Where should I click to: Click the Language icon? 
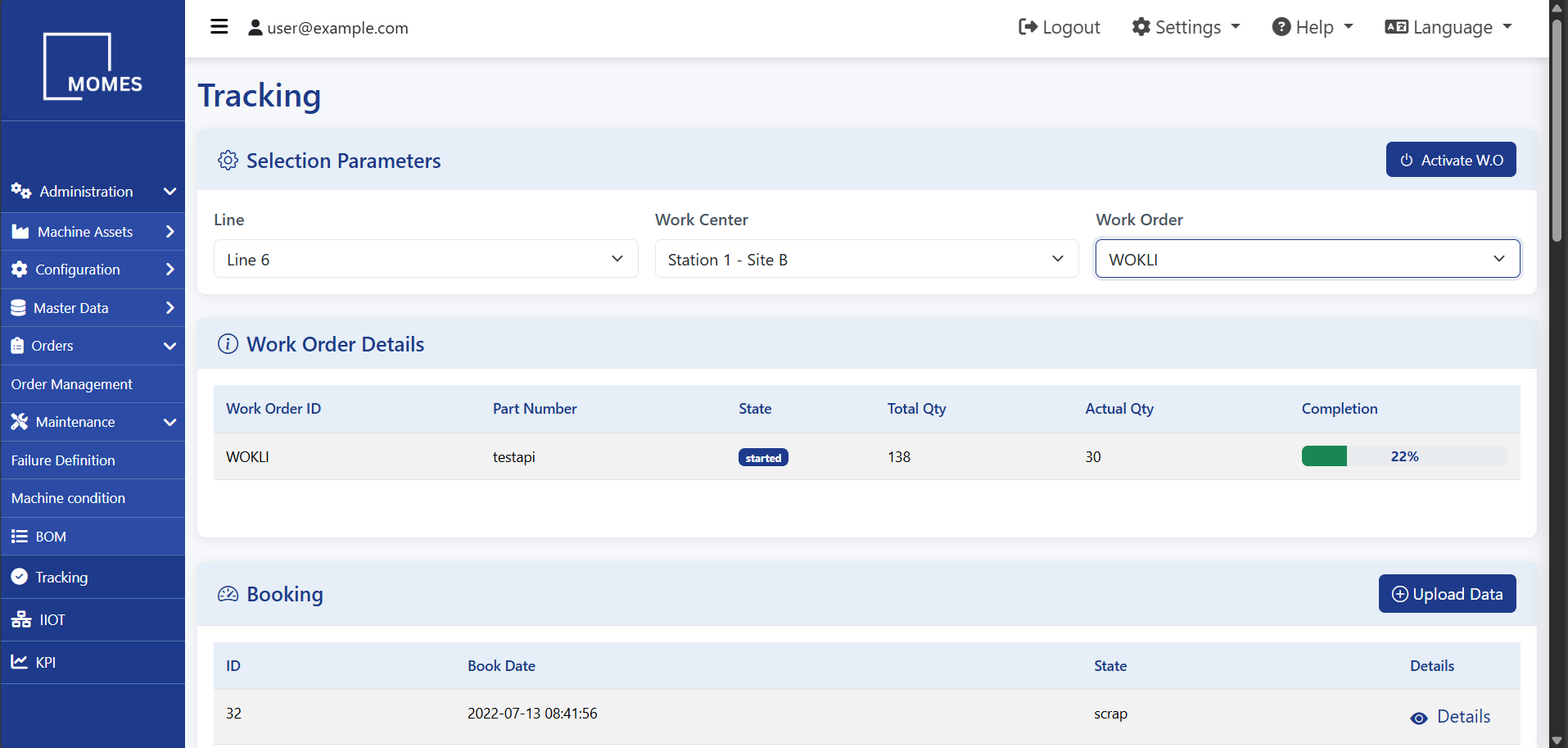(1396, 27)
